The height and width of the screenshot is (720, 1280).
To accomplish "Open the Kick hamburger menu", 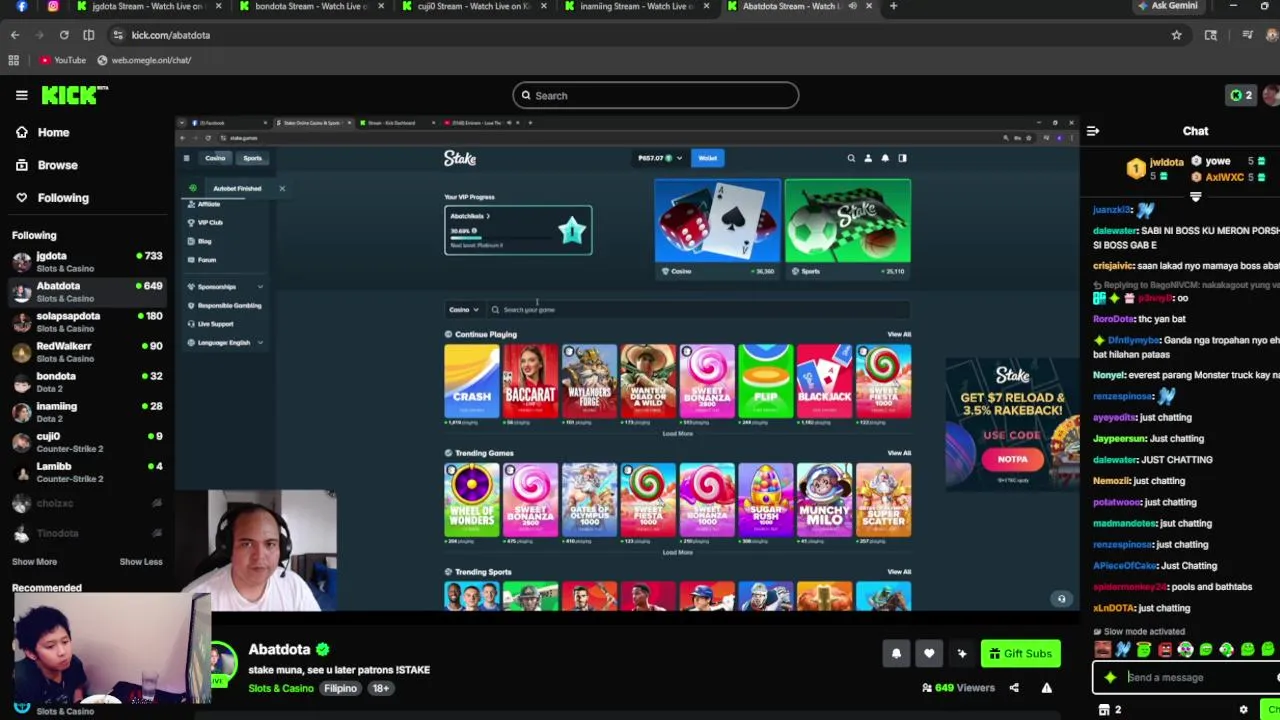I will click(x=21, y=95).
